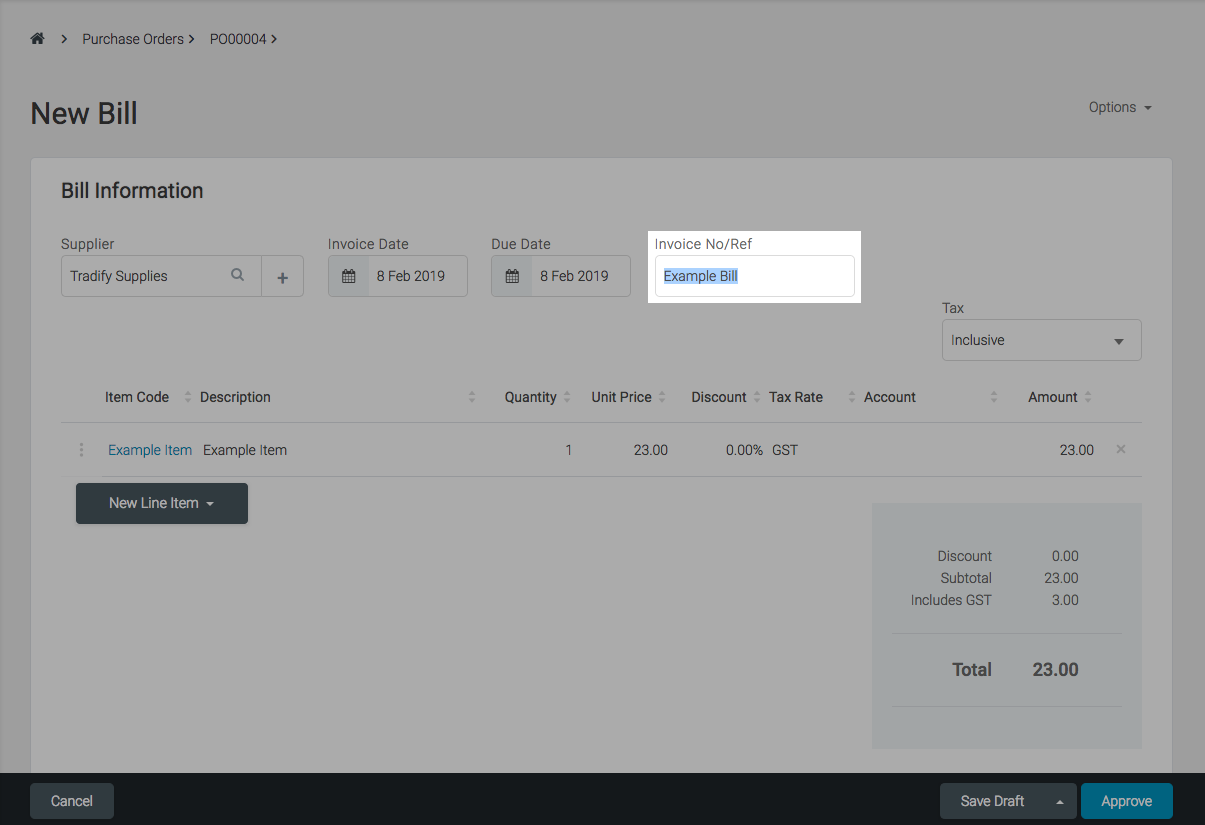Screen dimensions: 1205x825
Task: Click the line Amount 23.00 cell
Action: [1077, 450]
